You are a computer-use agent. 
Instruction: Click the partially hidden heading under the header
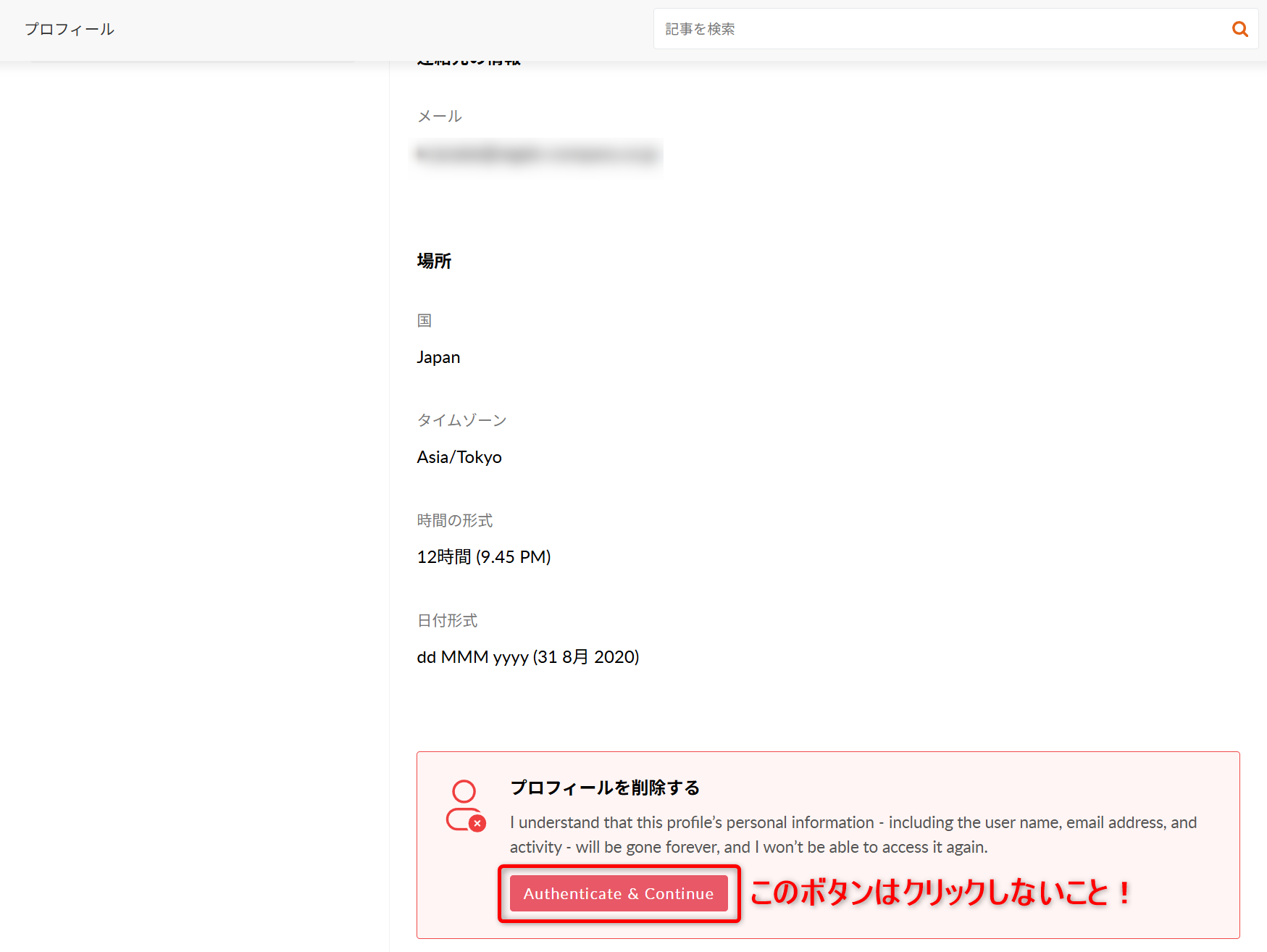click(469, 63)
